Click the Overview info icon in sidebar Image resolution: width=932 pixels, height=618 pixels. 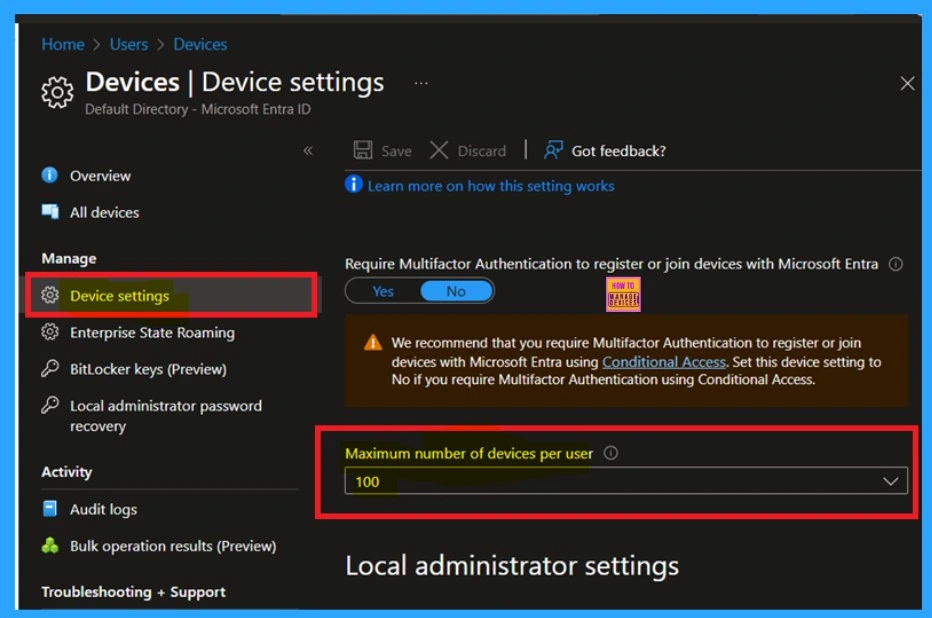(48, 175)
